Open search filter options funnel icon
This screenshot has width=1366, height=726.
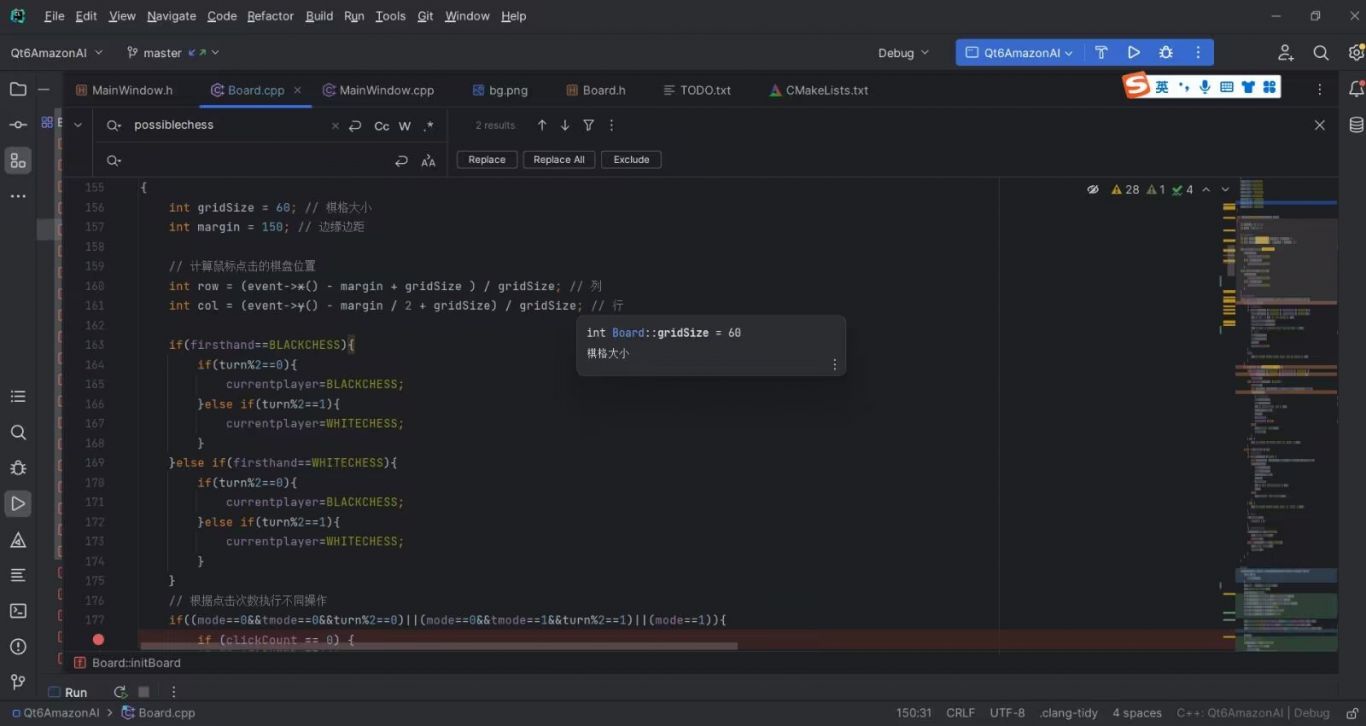point(589,125)
